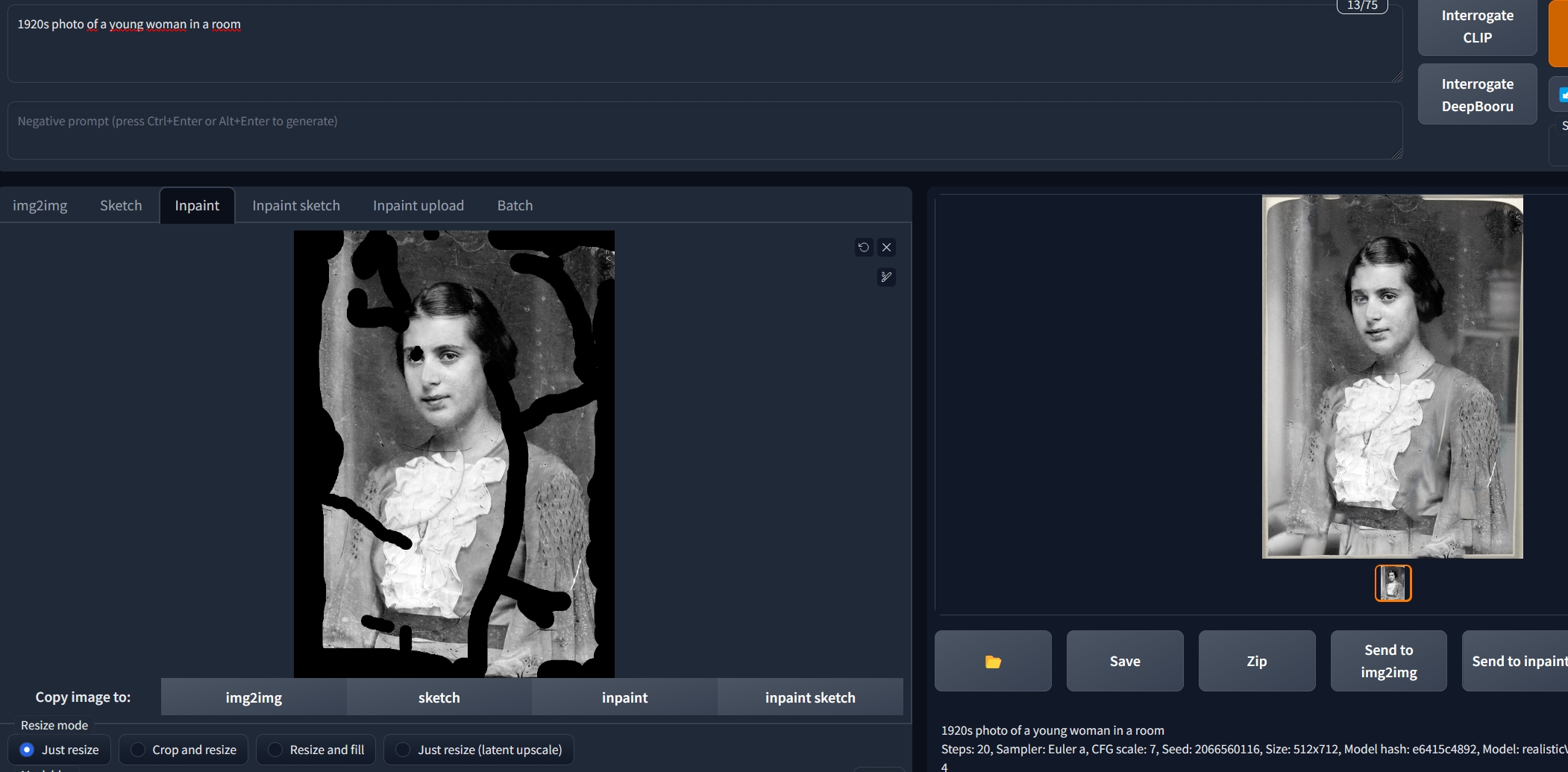Viewport: 1568px width, 772px height.
Task: Copy image to img2img
Action: pyautogui.click(x=254, y=697)
